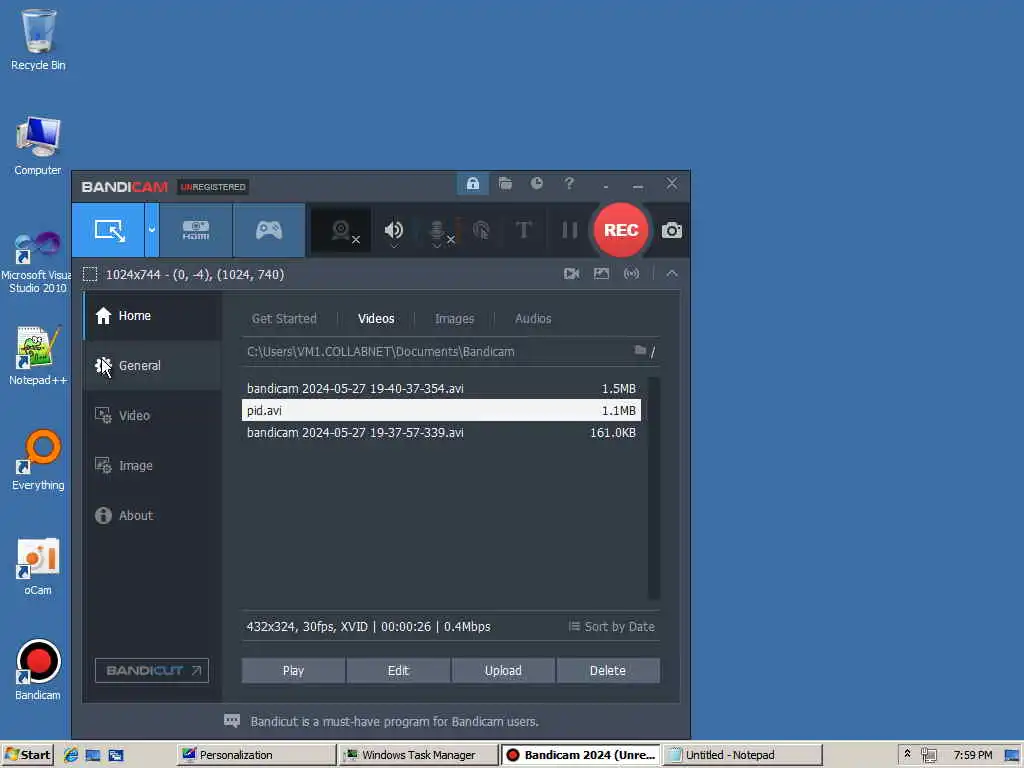Click the lock icon in title bar
Screen dimensions: 1024x768
(473, 184)
